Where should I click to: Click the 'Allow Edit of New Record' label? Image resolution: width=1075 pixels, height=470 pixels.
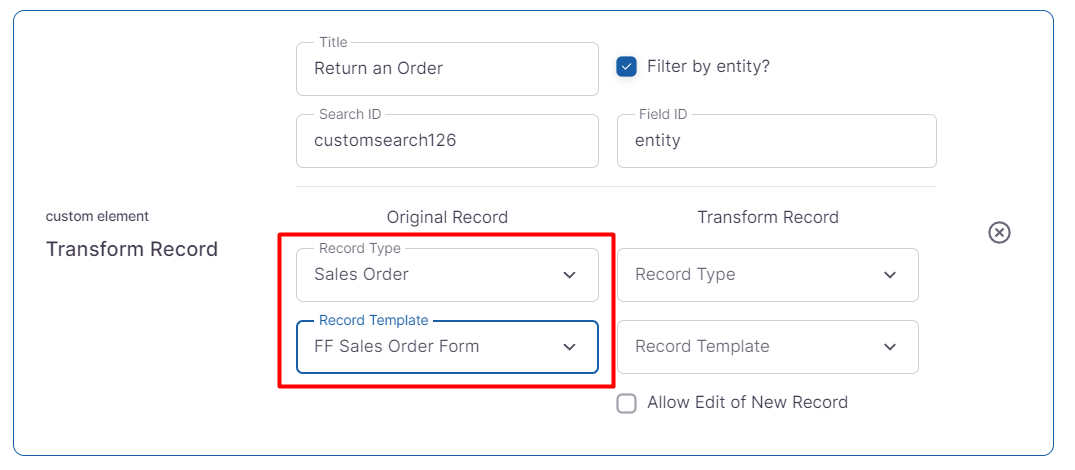(x=747, y=403)
